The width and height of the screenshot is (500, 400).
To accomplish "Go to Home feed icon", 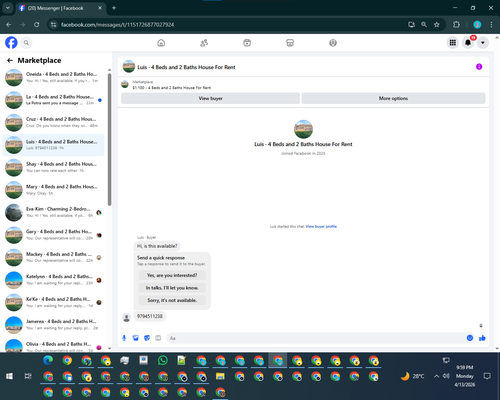I will click(x=161, y=43).
